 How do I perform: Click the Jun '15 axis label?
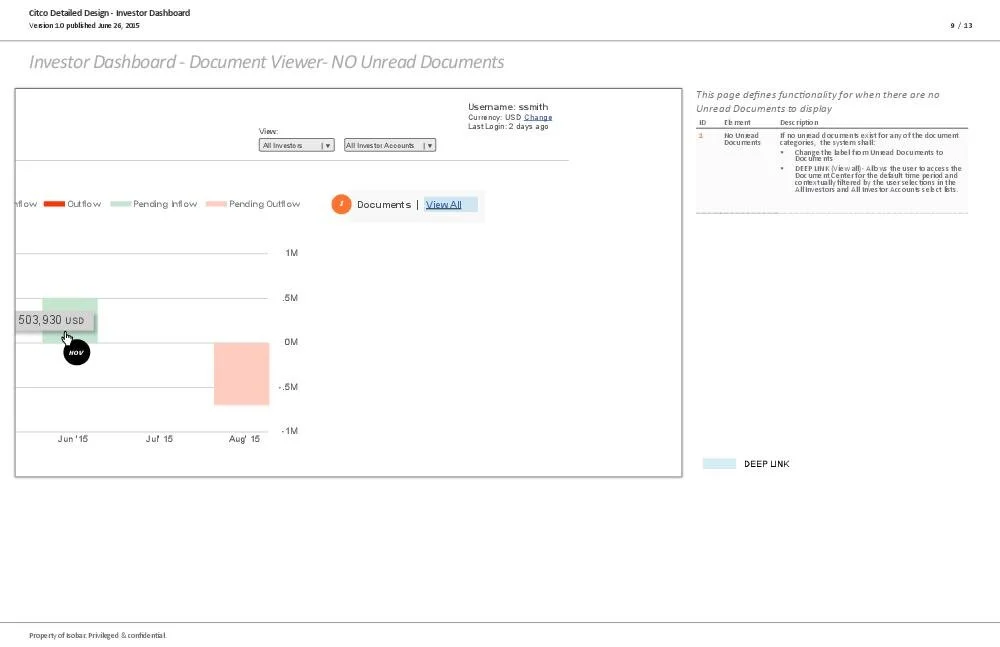click(73, 439)
